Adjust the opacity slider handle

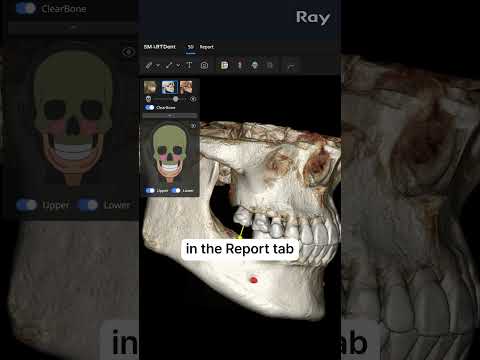[x=176, y=99]
